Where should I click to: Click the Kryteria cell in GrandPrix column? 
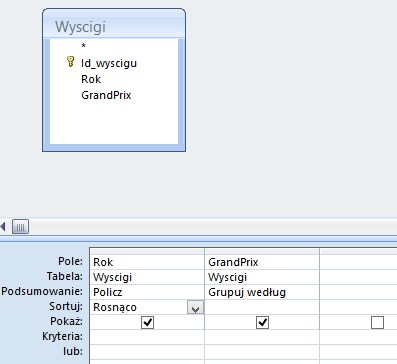(262, 337)
